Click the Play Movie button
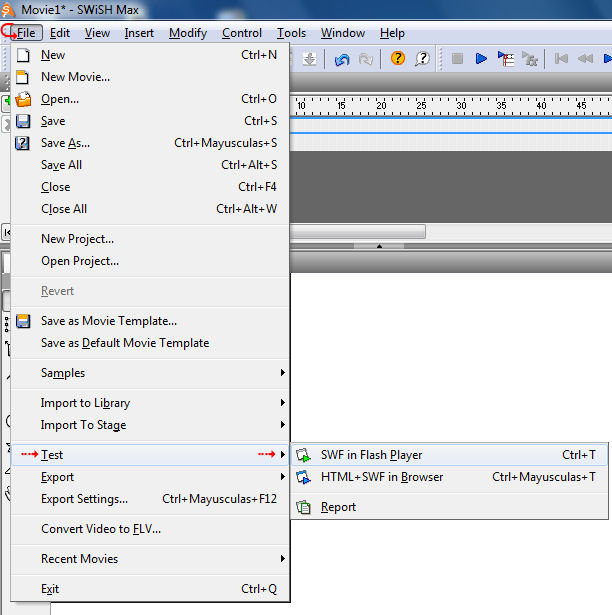 pyautogui.click(x=481, y=59)
